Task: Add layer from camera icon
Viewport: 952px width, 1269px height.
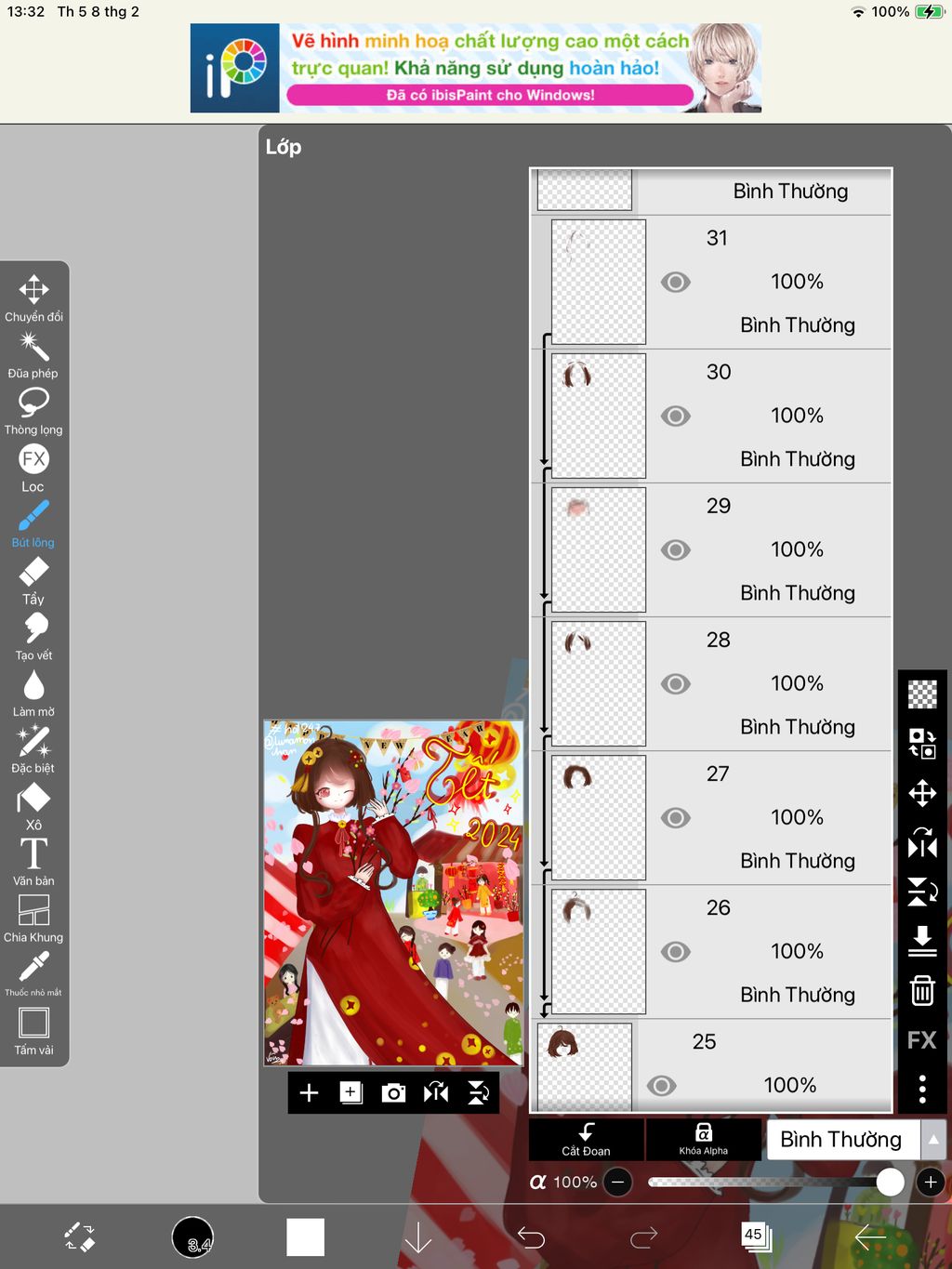Action: click(x=393, y=1092)
